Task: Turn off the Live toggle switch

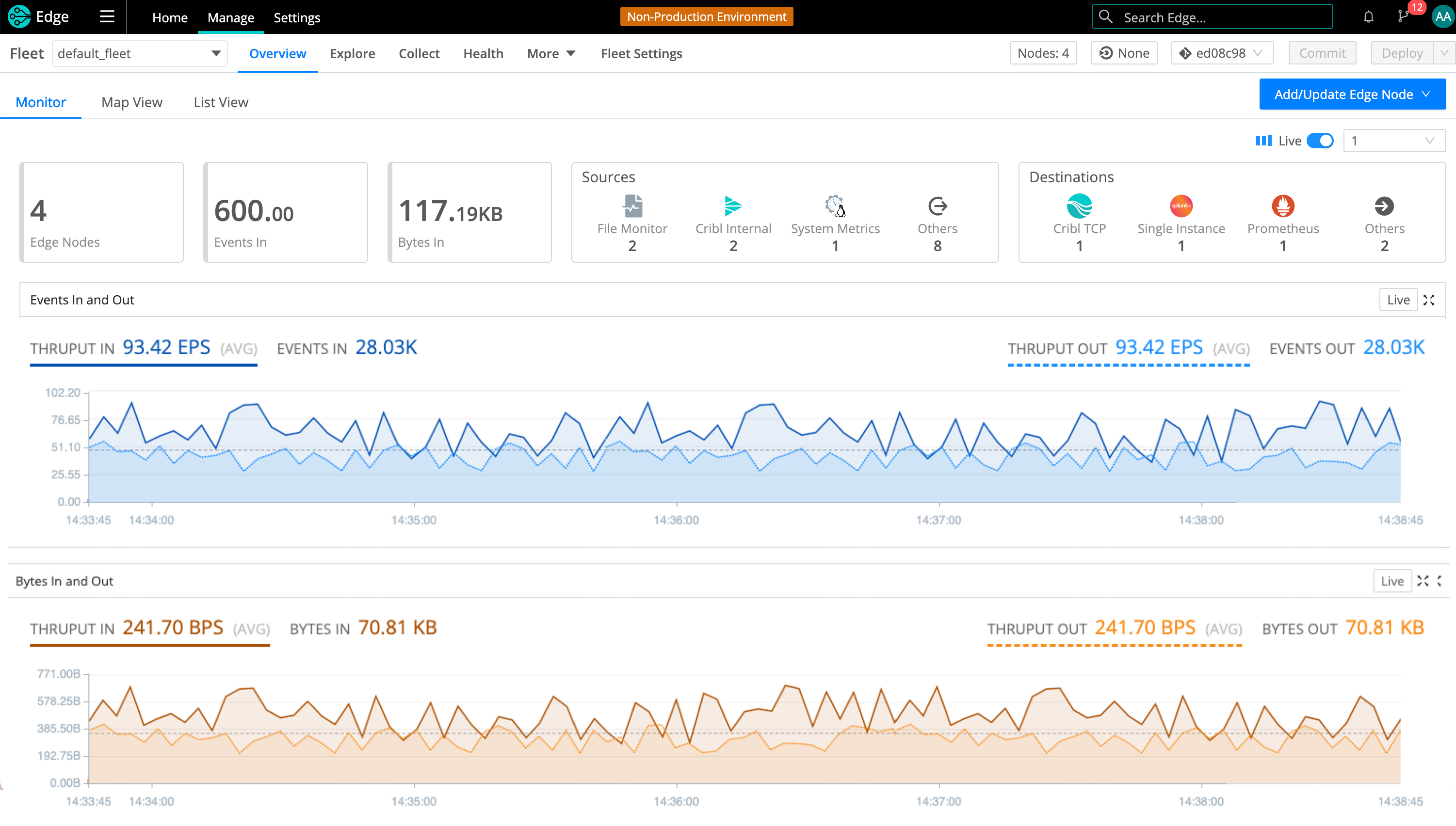Action: [x=1320, y=141]
